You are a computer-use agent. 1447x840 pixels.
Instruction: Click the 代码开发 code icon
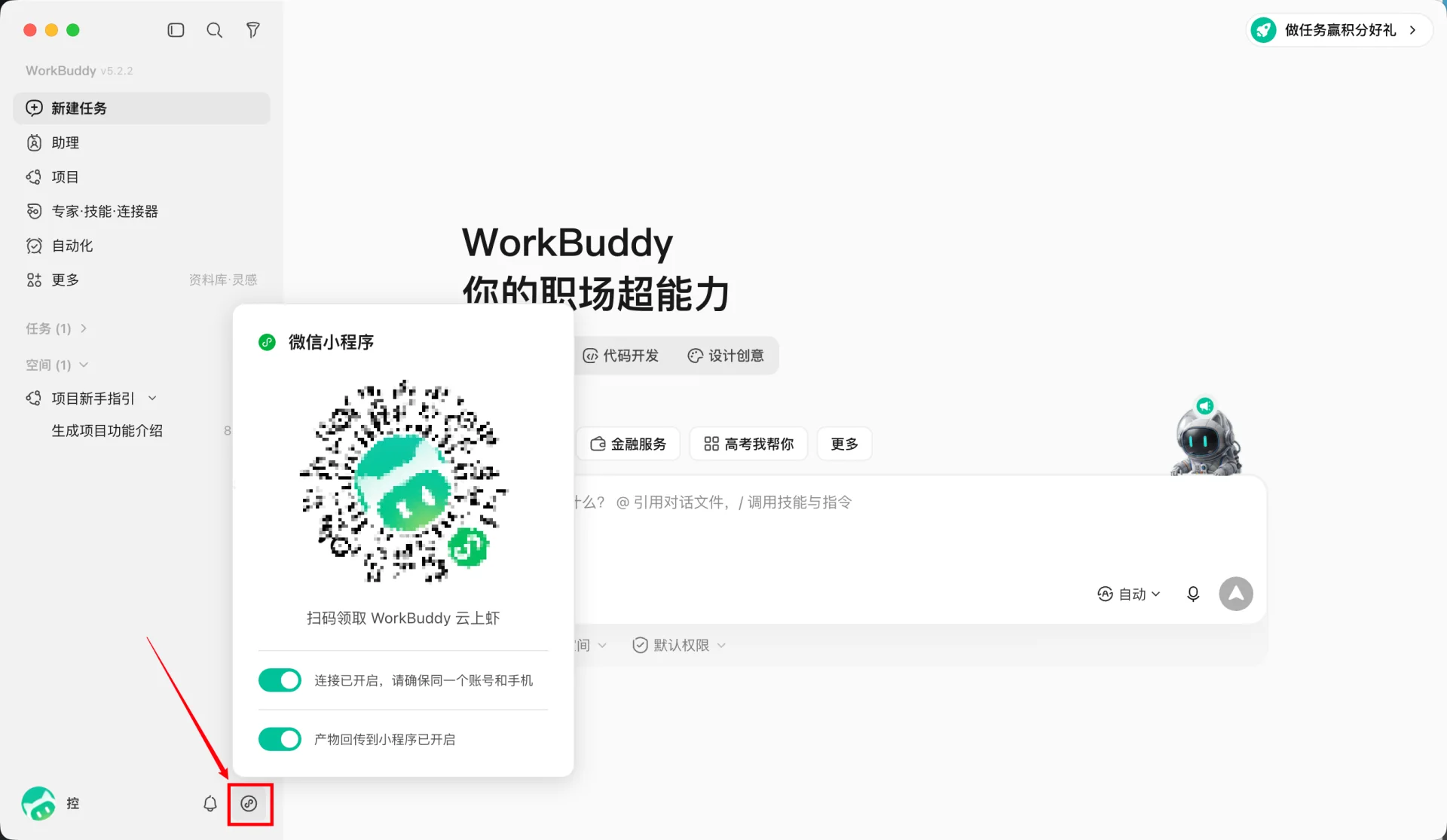(x=590, y=356)
